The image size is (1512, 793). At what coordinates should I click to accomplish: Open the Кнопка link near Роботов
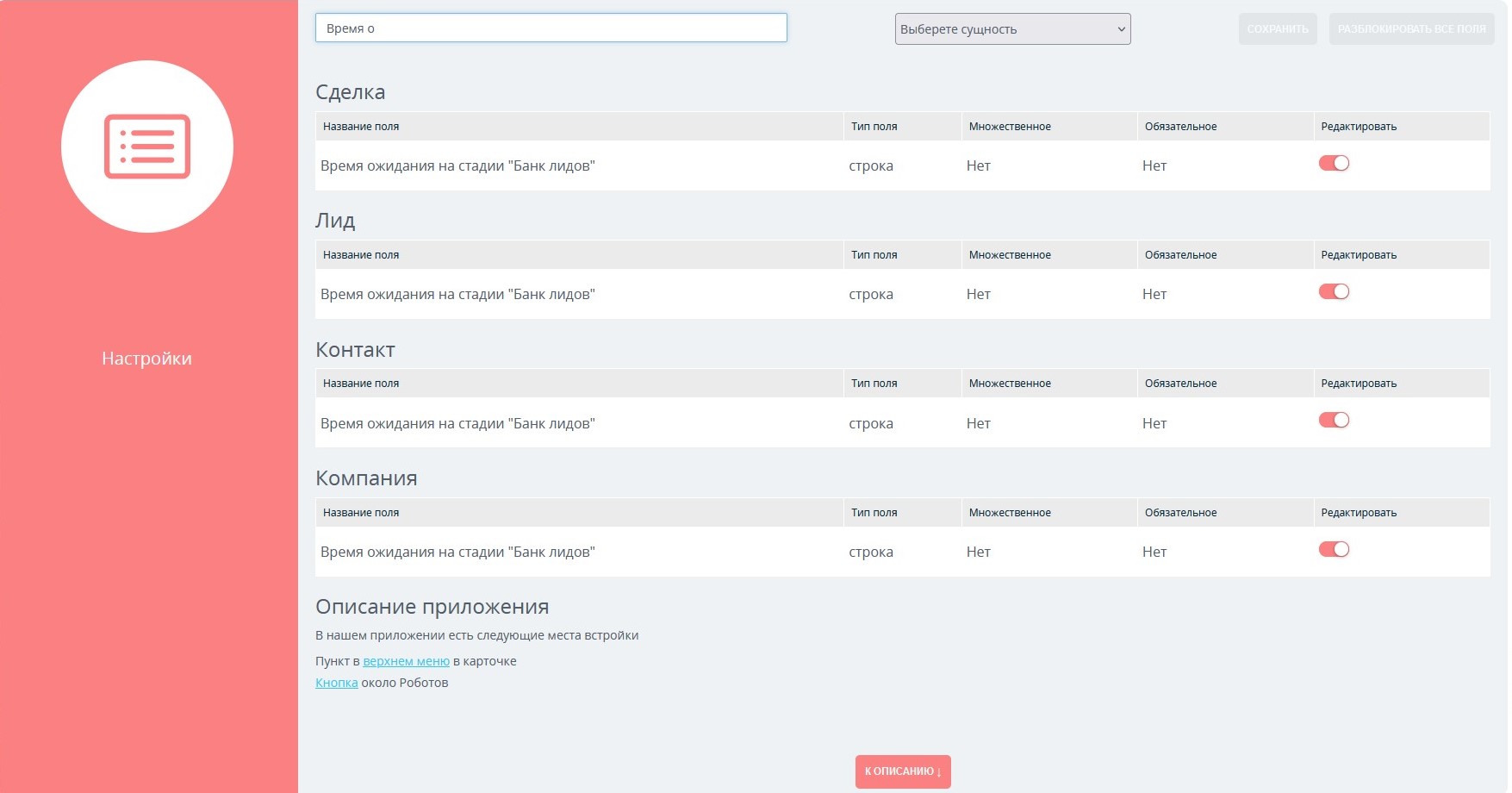[x=336, y=683]
